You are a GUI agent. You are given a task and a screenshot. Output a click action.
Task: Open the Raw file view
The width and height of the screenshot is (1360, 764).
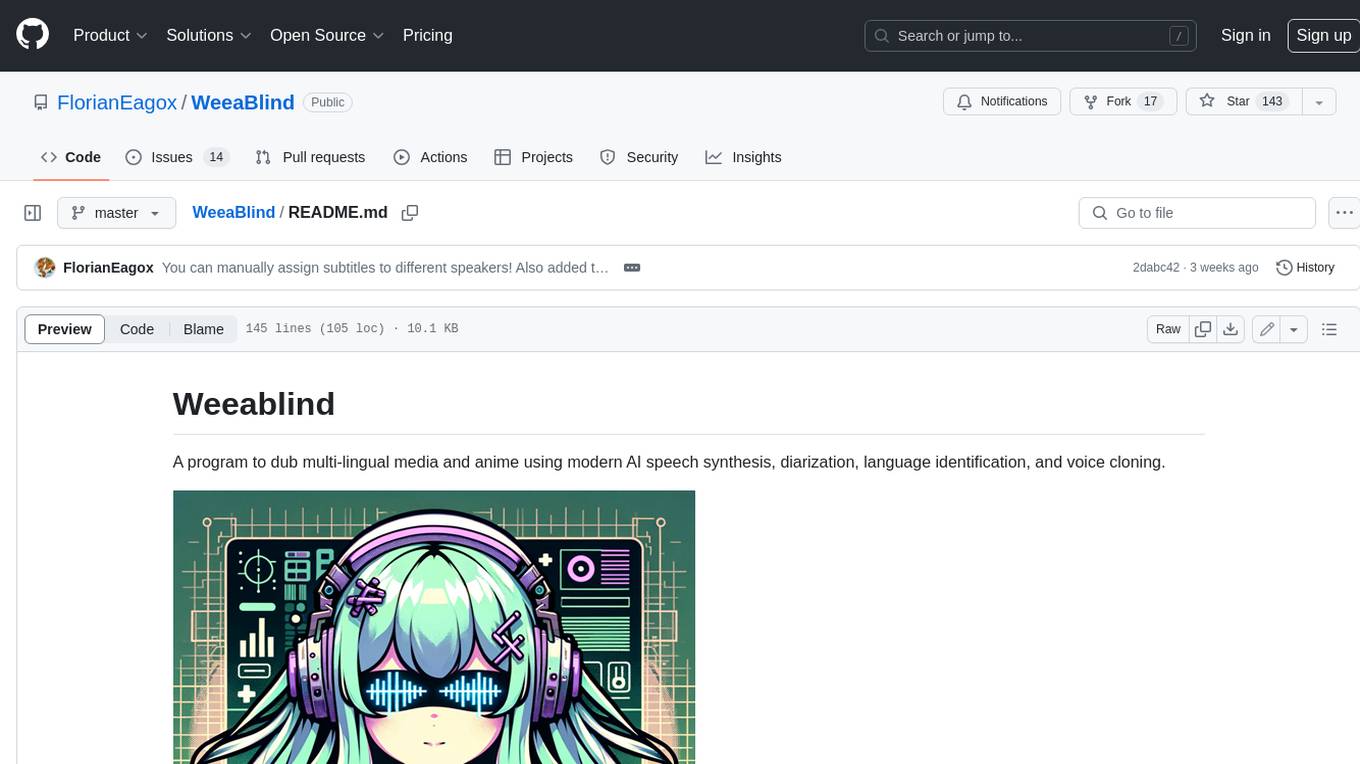pyautogui.click(x=1168, y=329)
